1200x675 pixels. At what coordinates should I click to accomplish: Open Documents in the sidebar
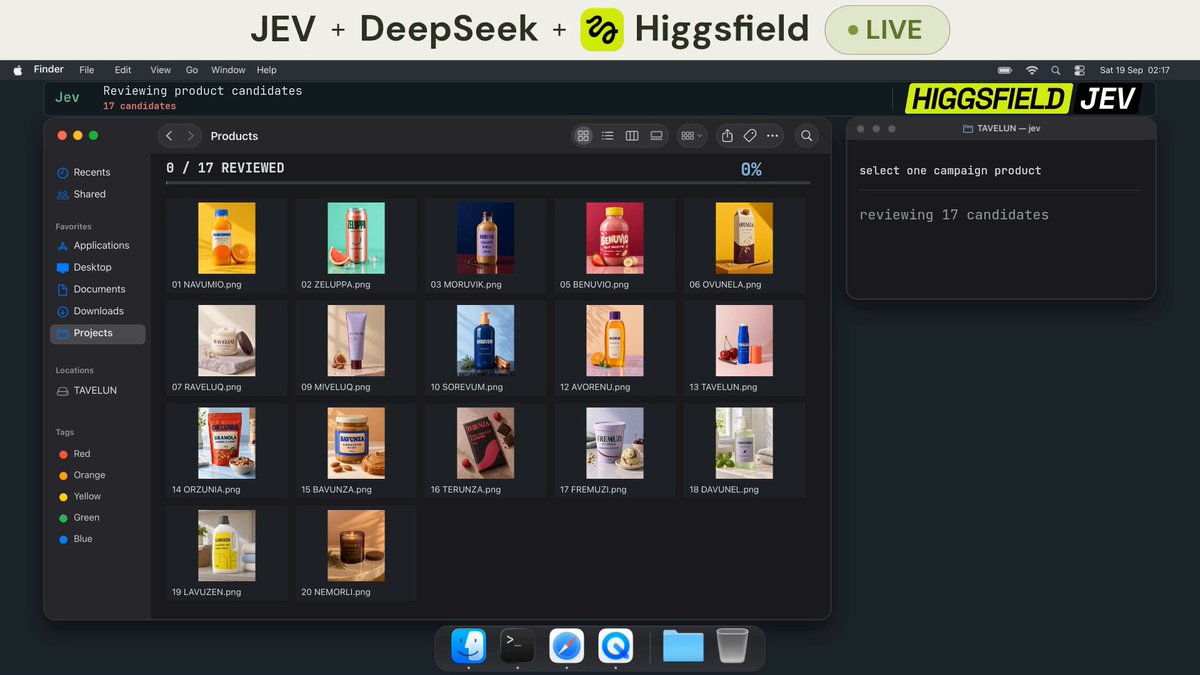click(97, 289)
